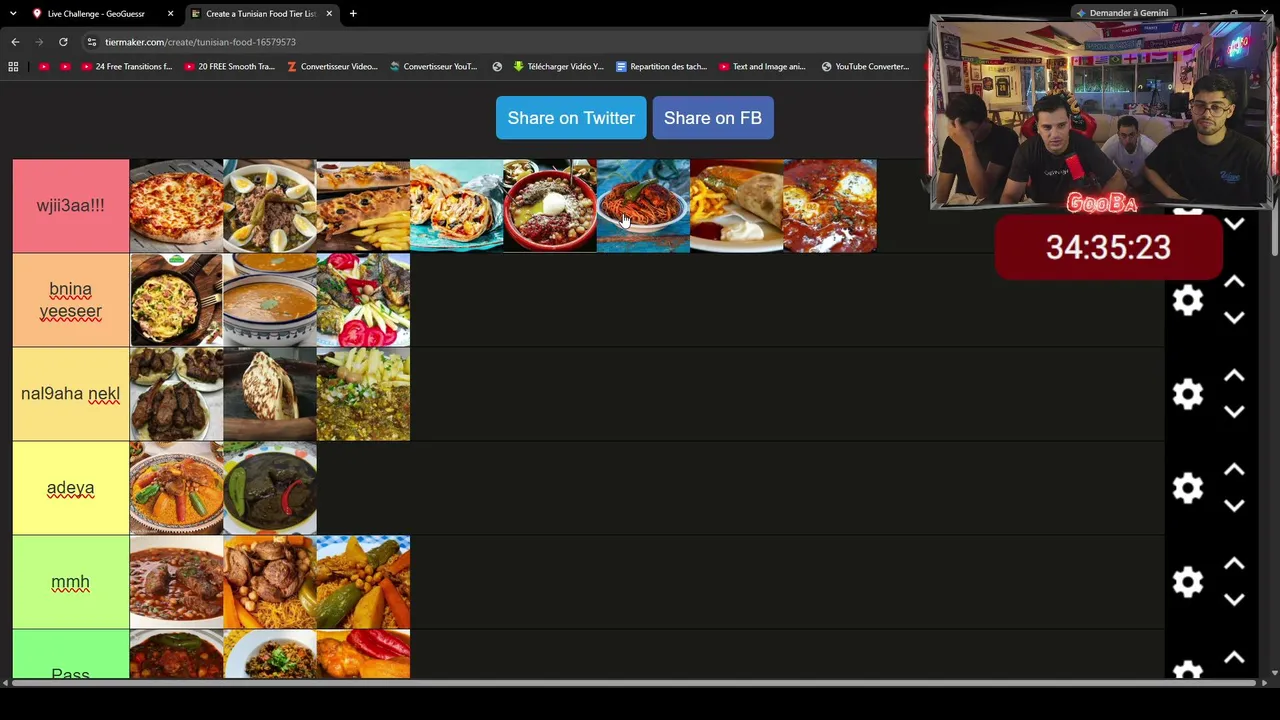Edit the wjii3aa!!! tier label

(71, 206)
